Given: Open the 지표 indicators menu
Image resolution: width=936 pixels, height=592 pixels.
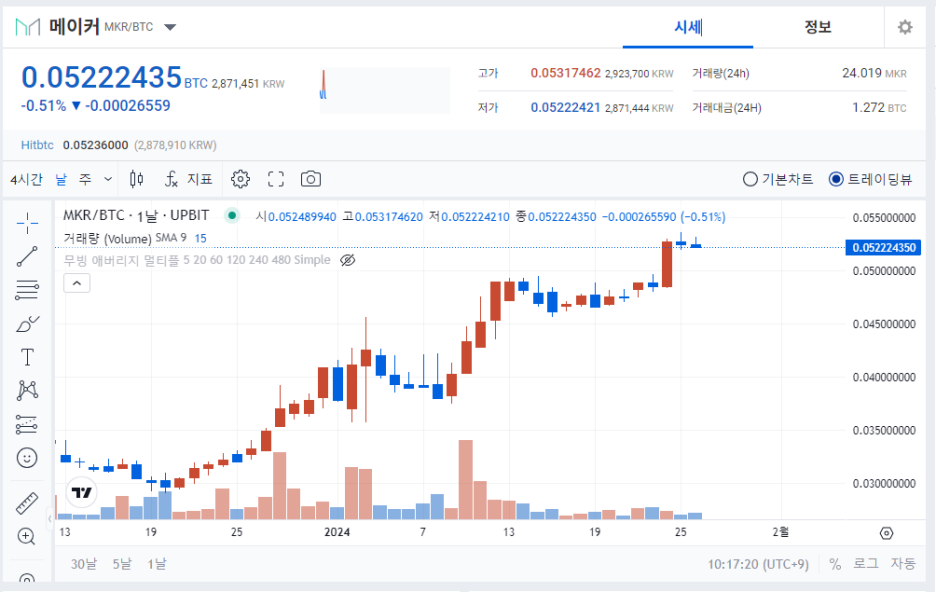Looking at the screenshot, I should coord(189,179).
